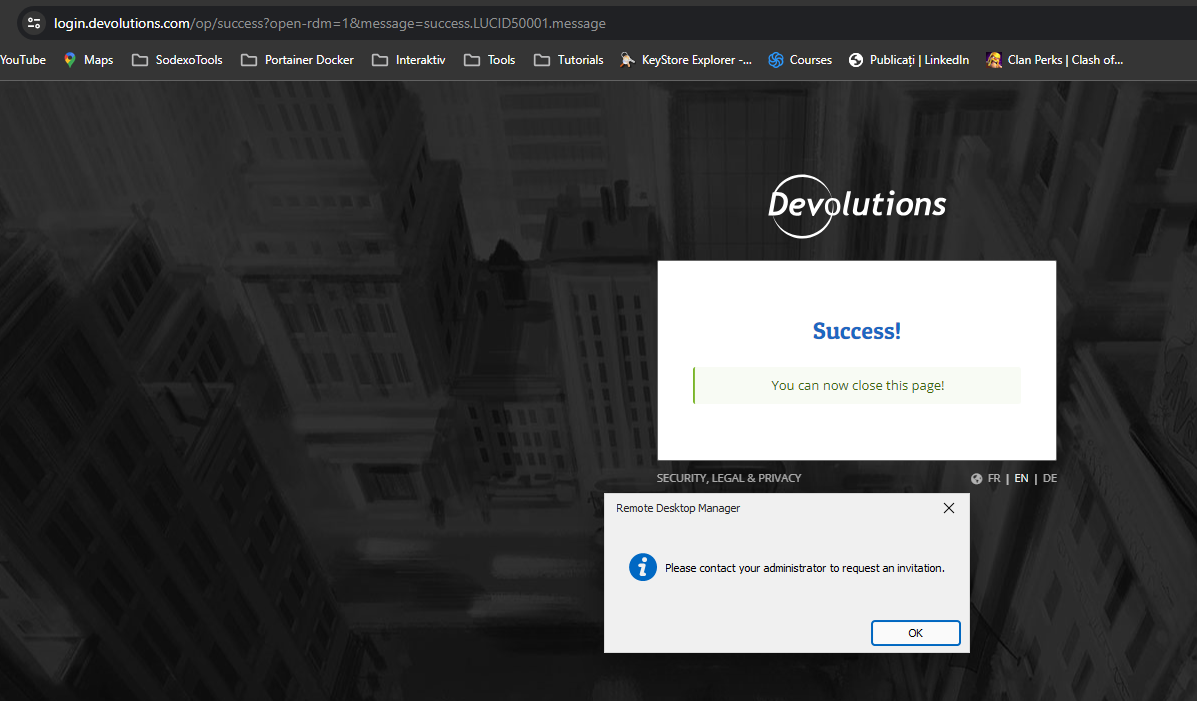1197x701 pixels.
Task: Open the YouTube bookmark
Action: (x=23, y=60)
